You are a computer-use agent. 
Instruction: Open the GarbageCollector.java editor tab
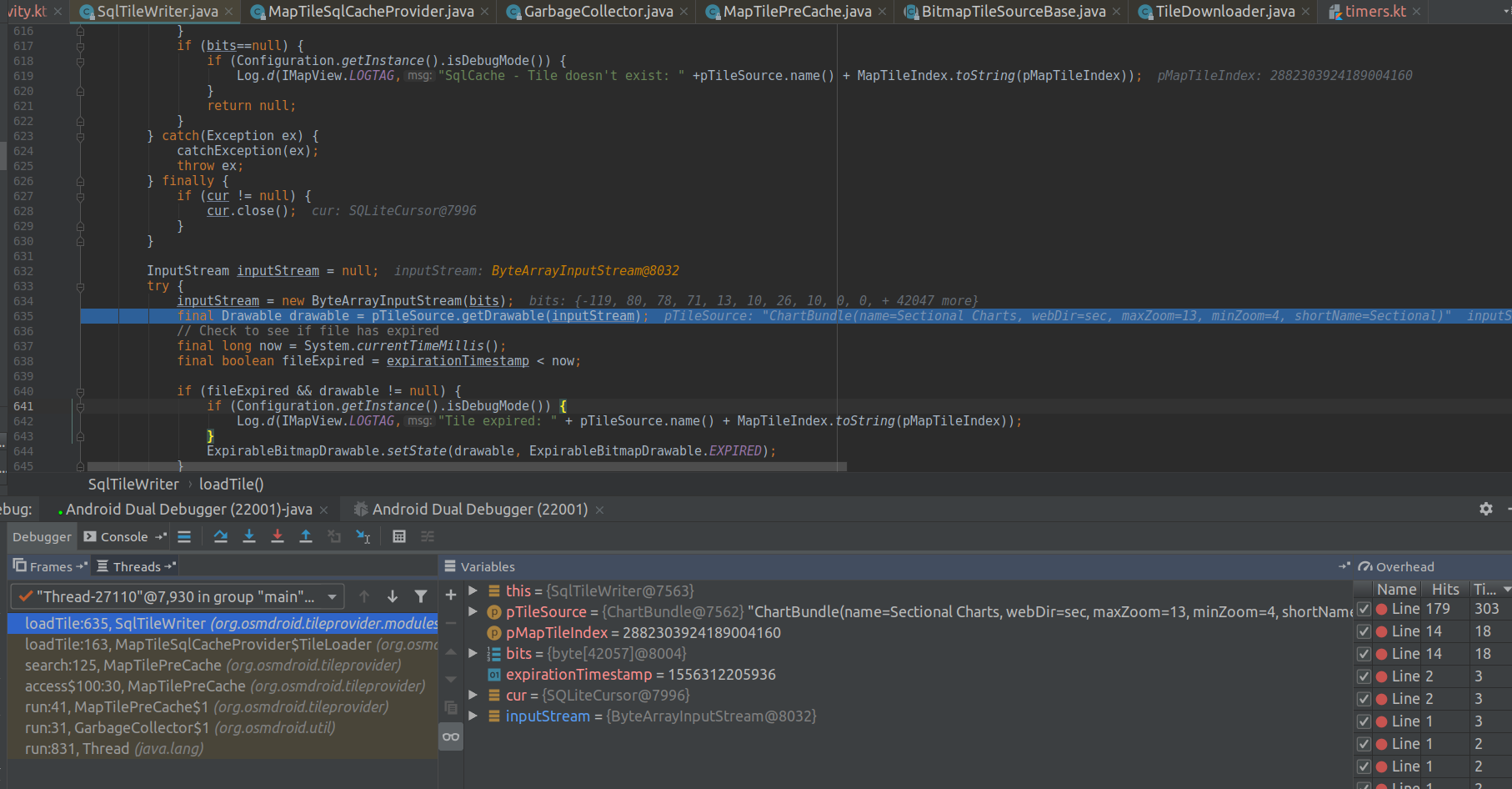coord(595,12)
